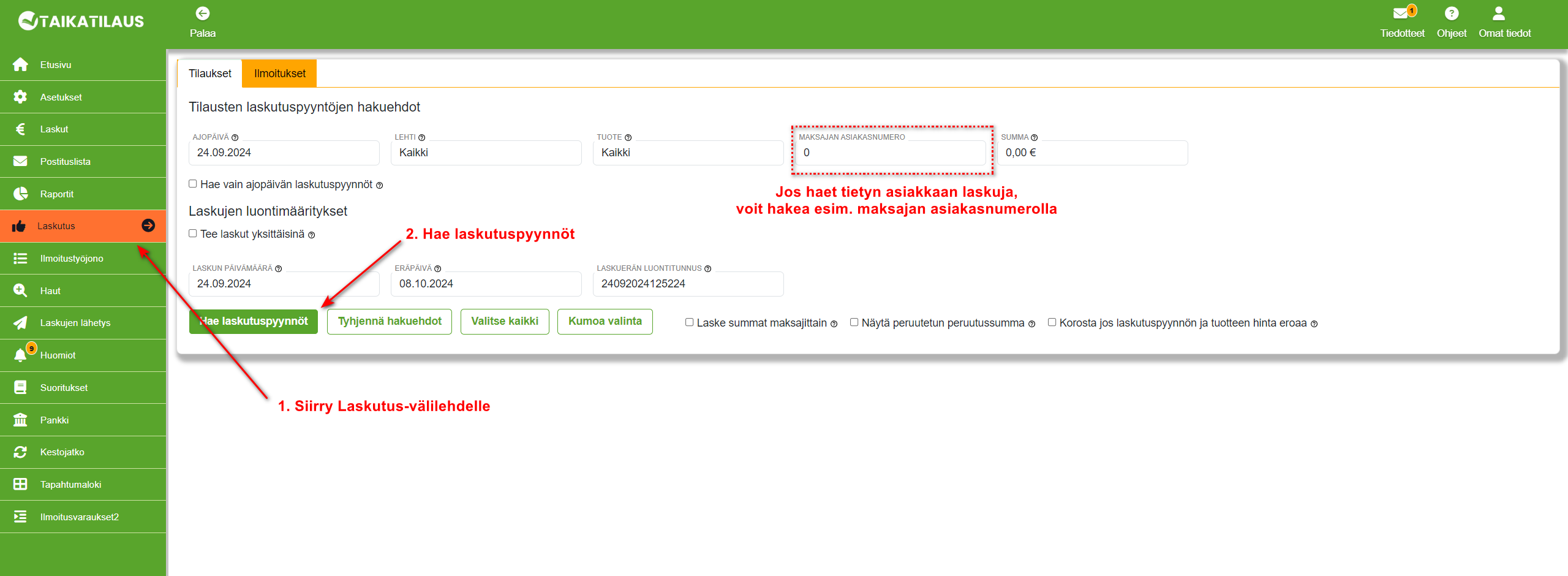Click the Ilmoitustyöjono list icon
The image size is (1568, 576).
pos(20,259)
